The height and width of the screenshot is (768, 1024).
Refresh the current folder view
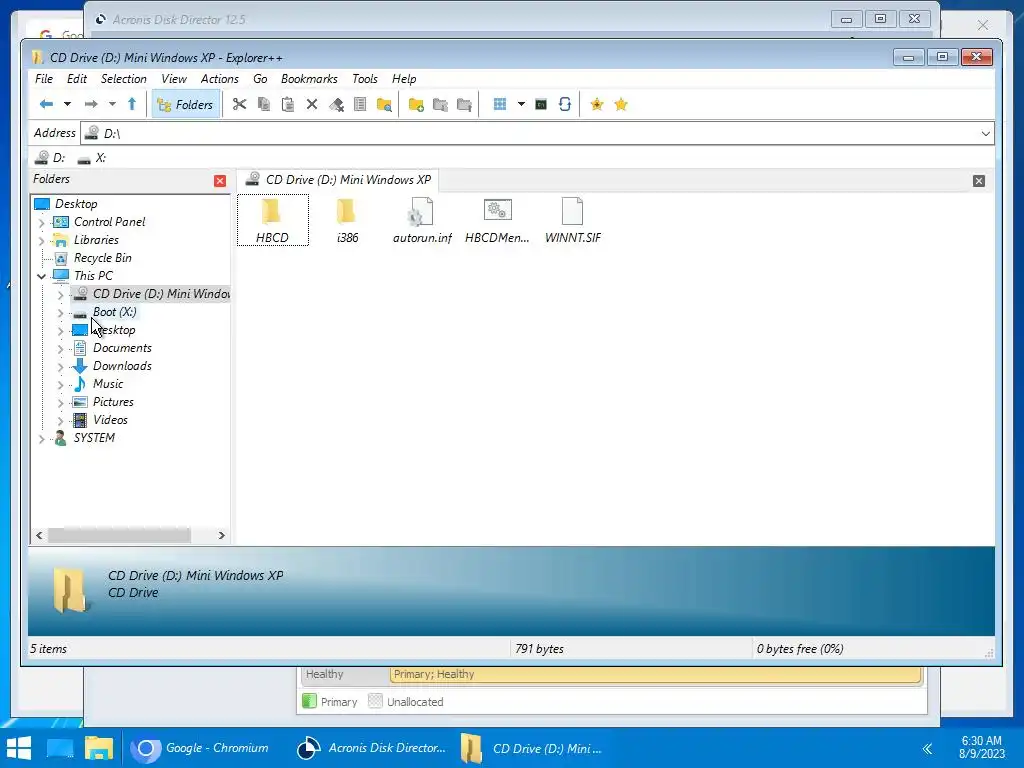click(x=565, y=104)
